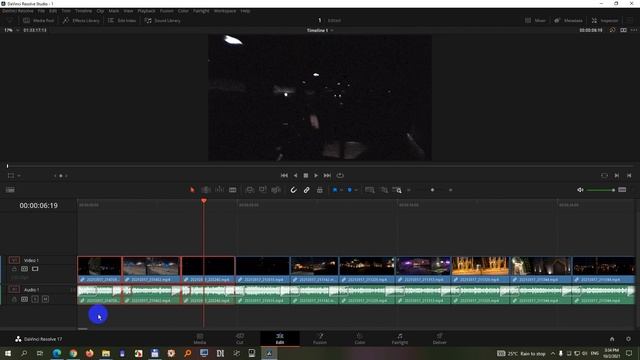The width and height of the screenshot is (640, 360).
Task: Click the blue Marker icon
Action: click(350, 190)
